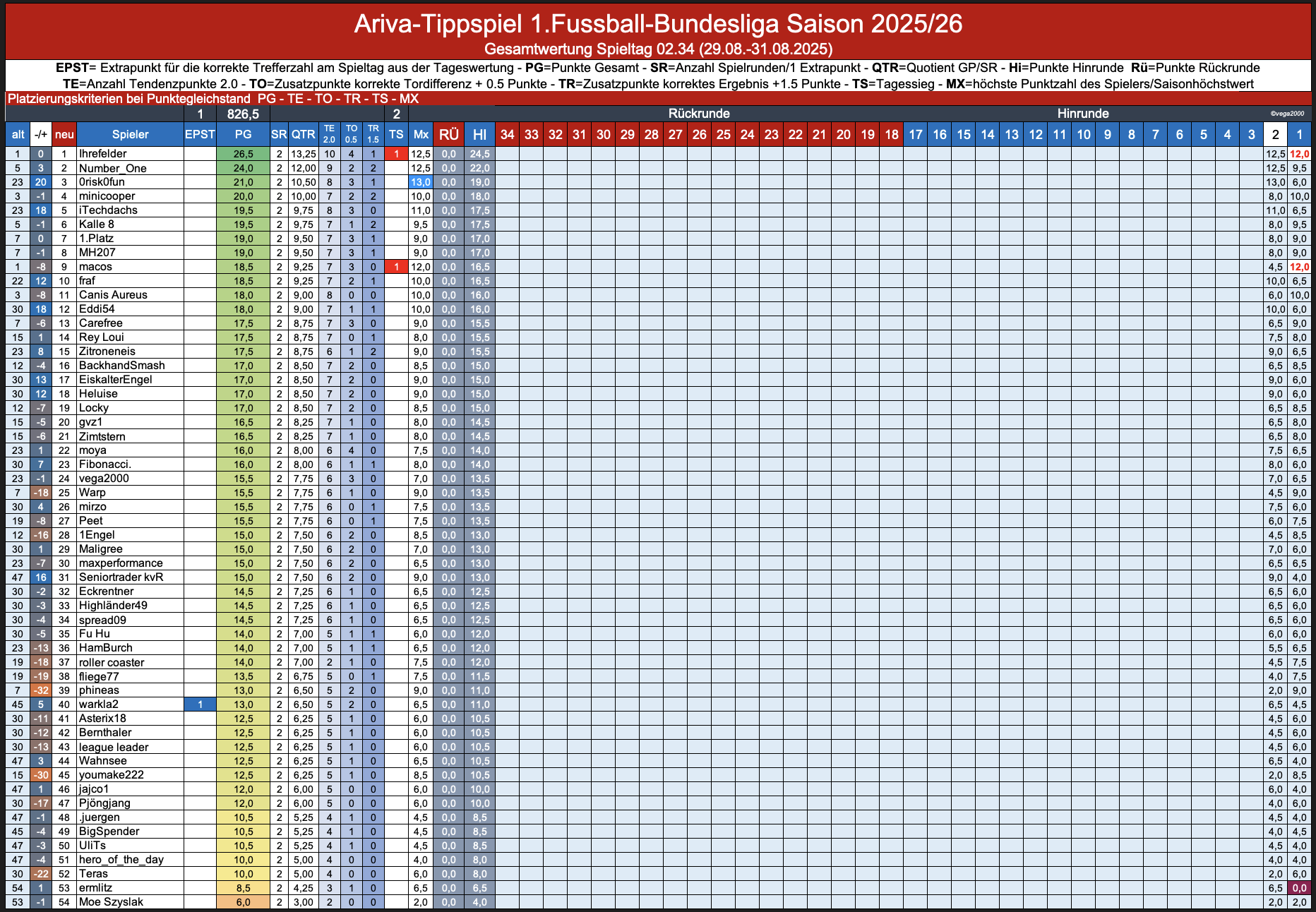
Task: Click the highlighted Mx value 13,0 of 0risk0fun
Action: pyautogui.click(x=421, y=182)
